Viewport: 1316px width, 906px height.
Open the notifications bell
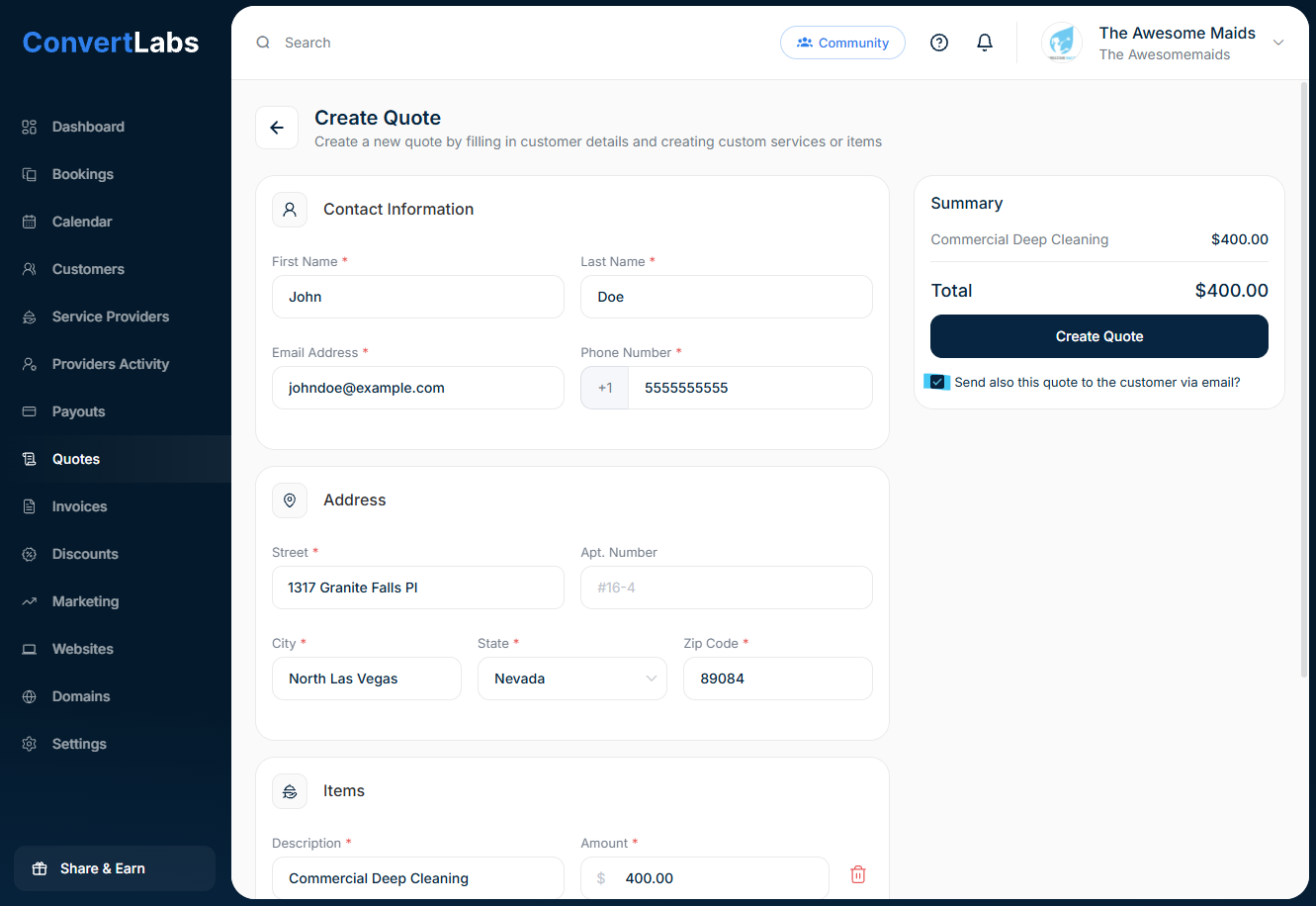(x=985, y=43)
